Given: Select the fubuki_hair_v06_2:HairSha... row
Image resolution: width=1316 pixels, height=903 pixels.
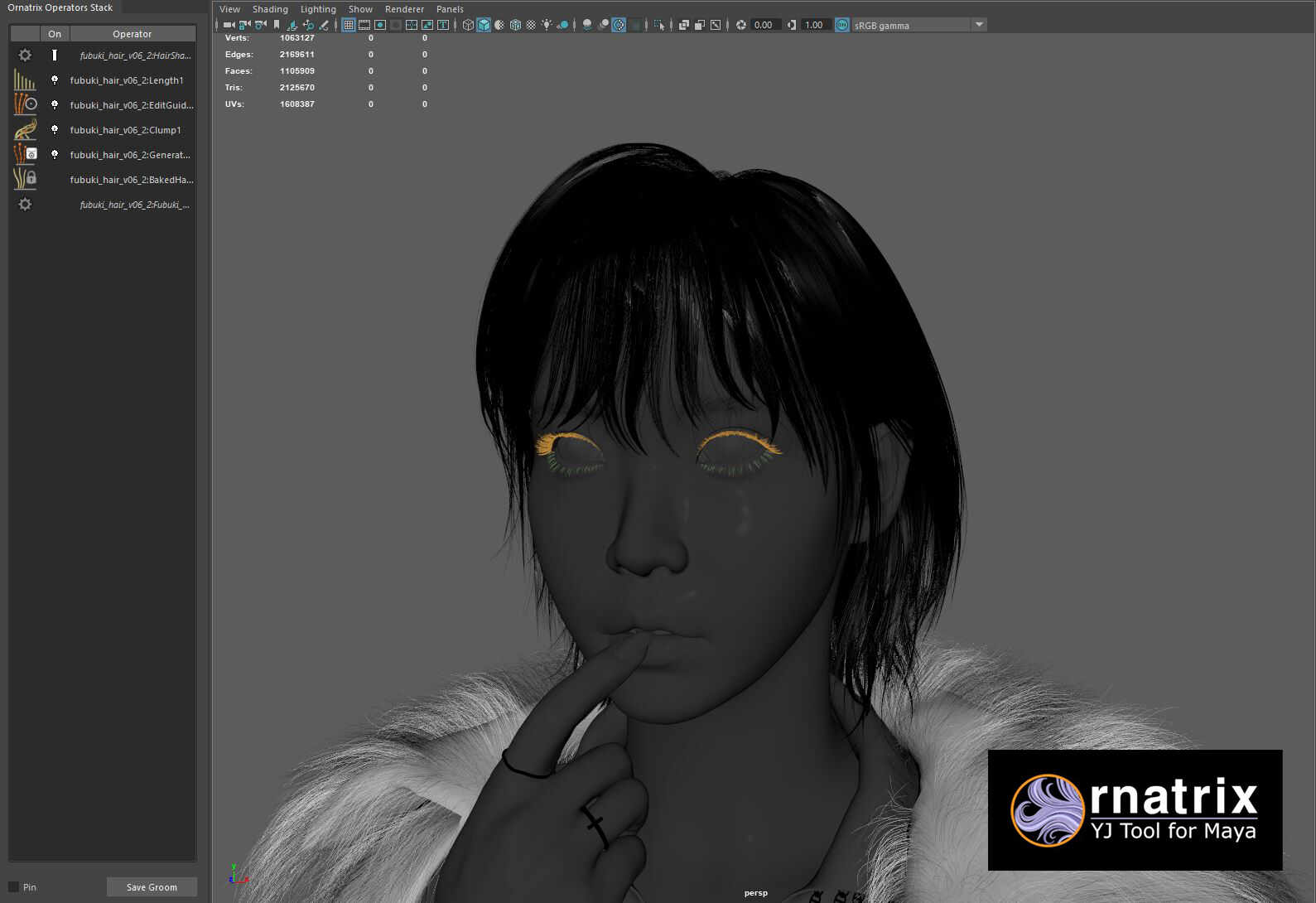Looking at the screenshot, I should pyautogui.click(x=103, y=56).
